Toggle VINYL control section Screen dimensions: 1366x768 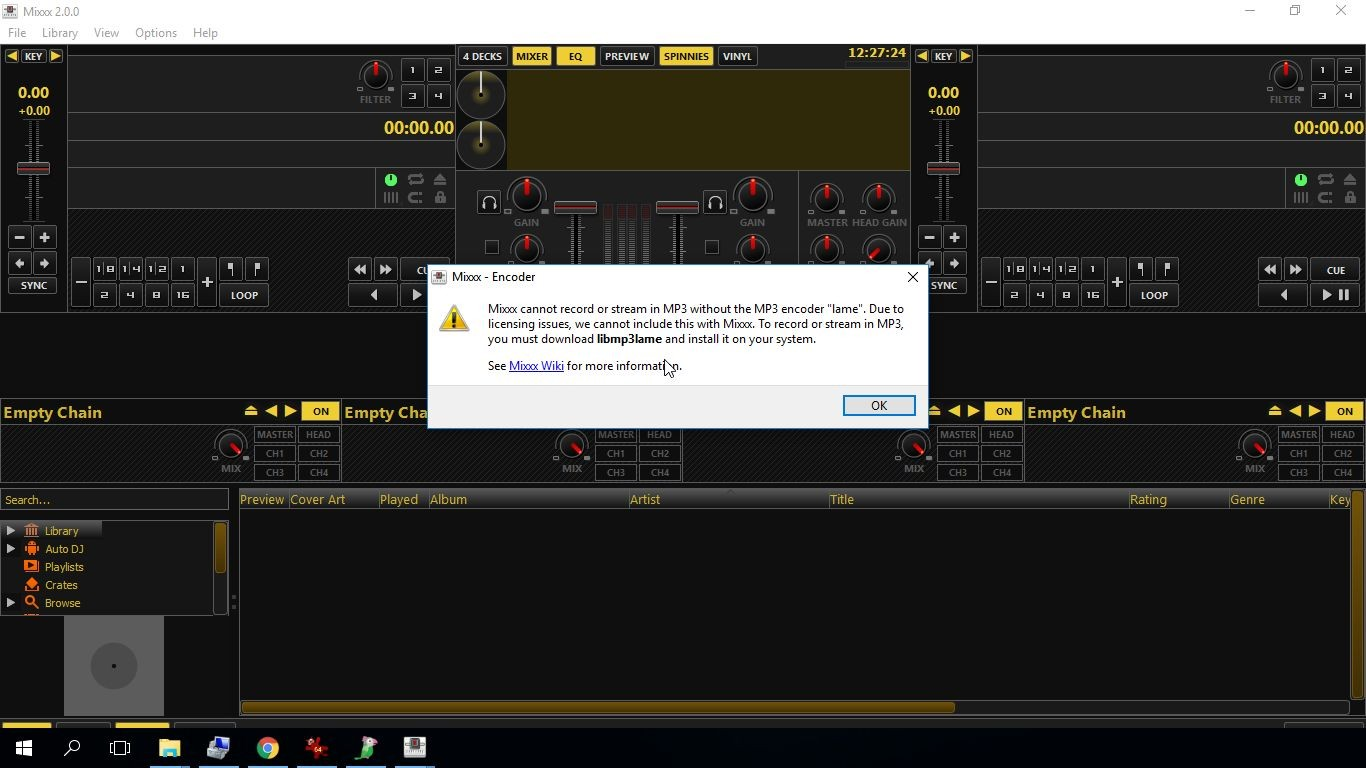(x=737, y=57)
